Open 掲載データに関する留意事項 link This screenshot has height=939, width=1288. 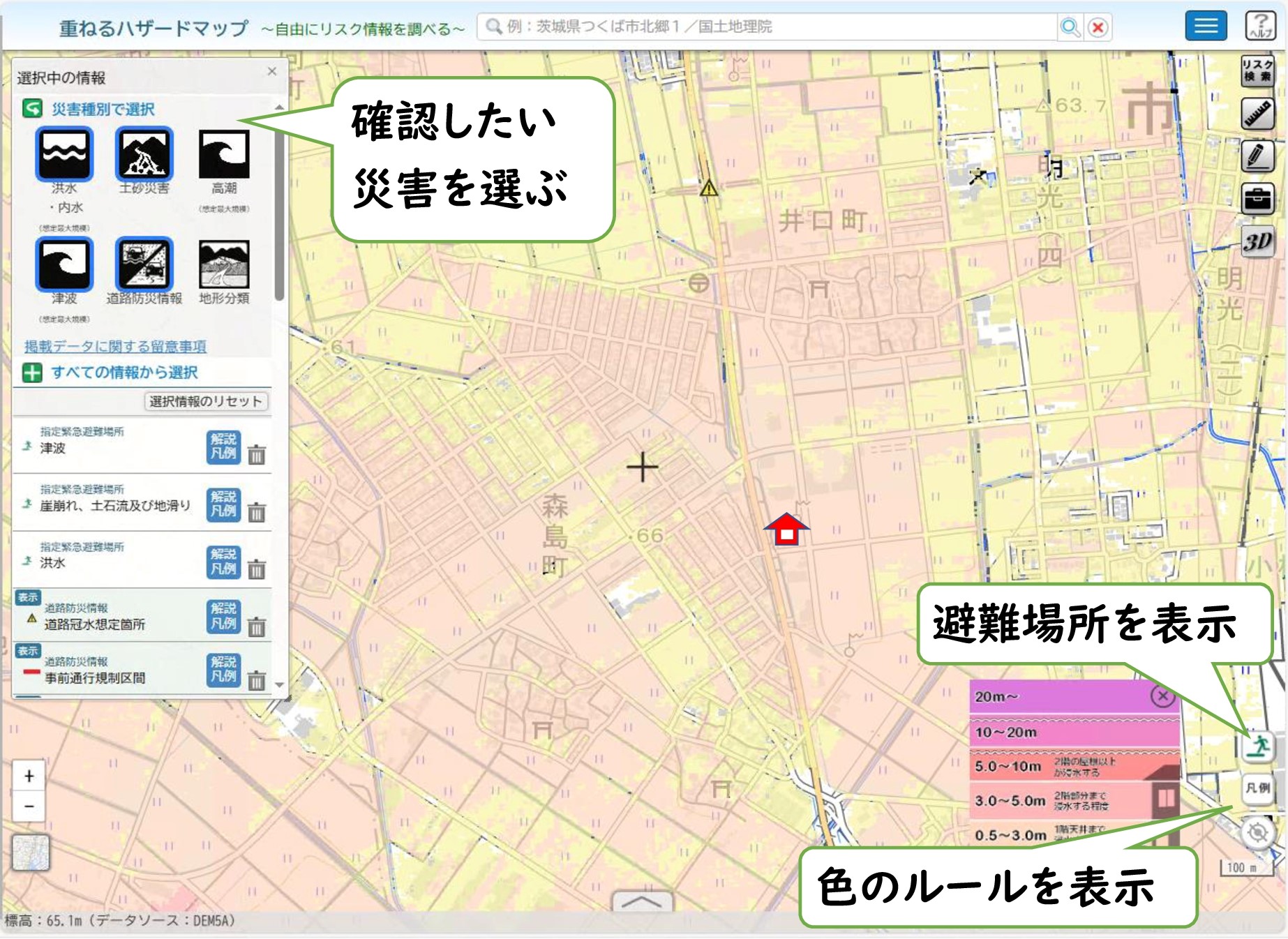click(115, 346)
